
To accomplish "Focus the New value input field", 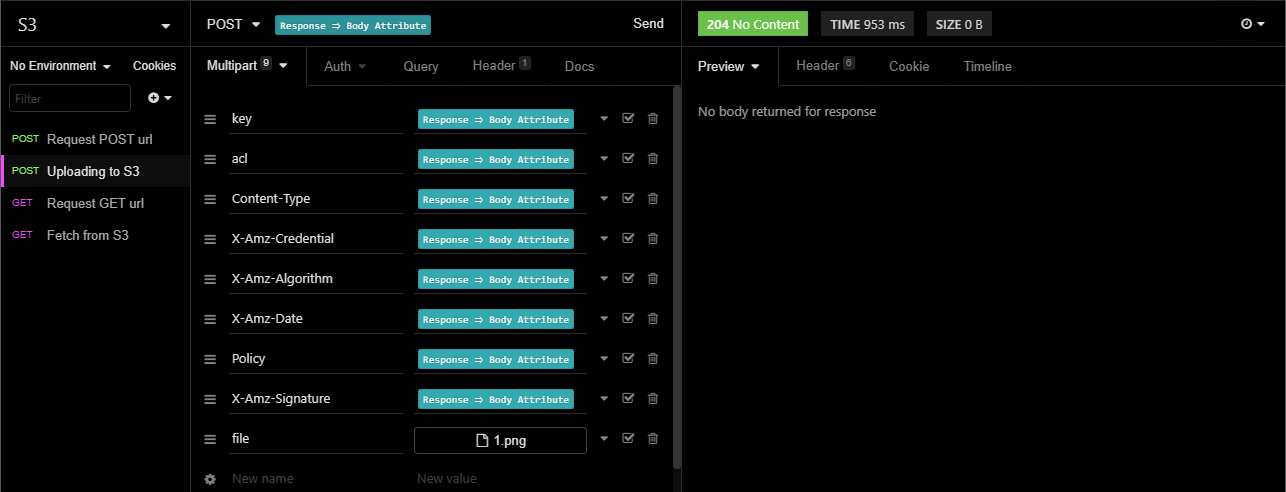I will tap(500, 479).
